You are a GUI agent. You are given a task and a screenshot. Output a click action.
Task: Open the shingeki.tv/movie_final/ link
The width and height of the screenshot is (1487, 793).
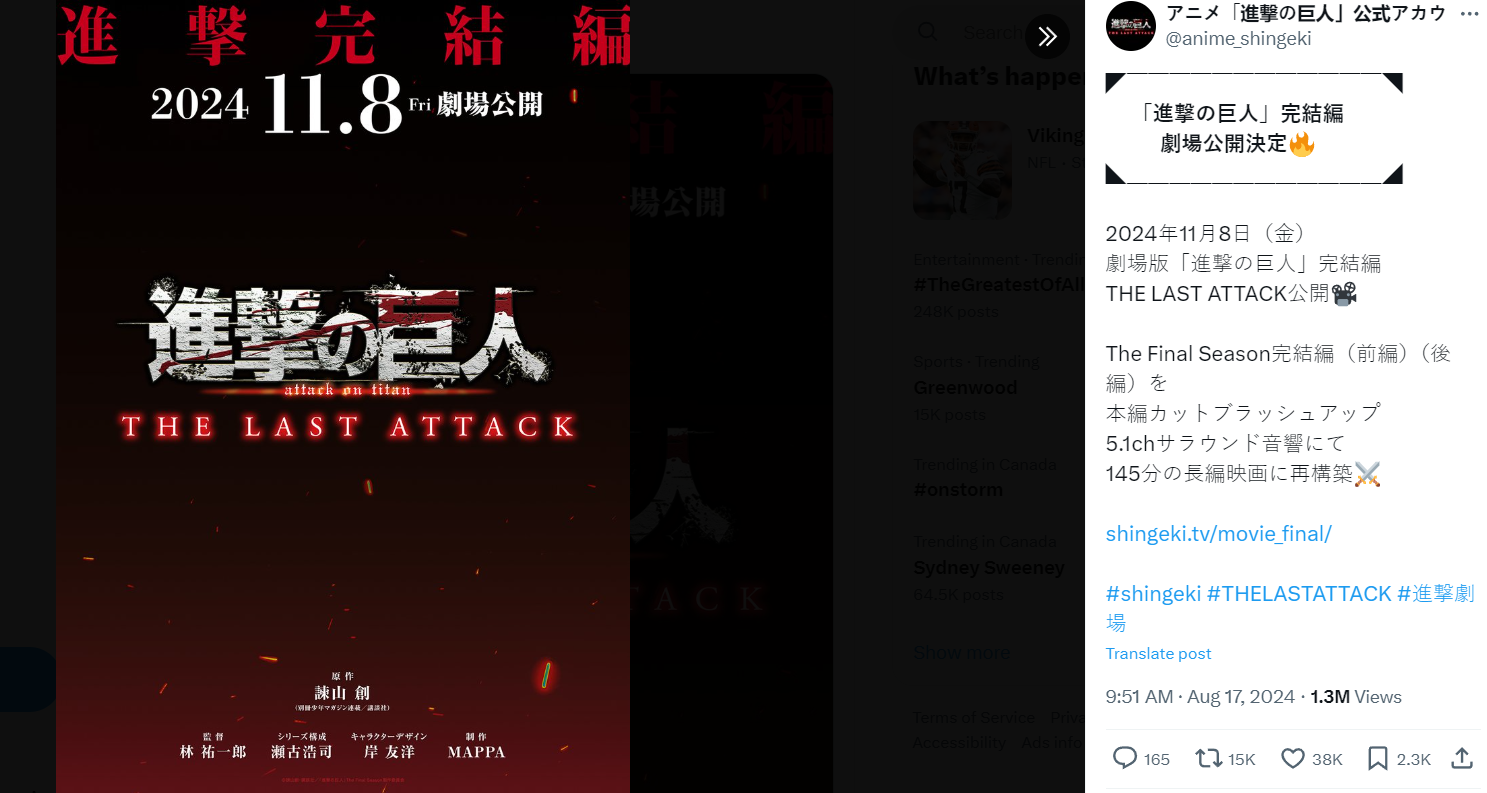(x=1218, y=534)
